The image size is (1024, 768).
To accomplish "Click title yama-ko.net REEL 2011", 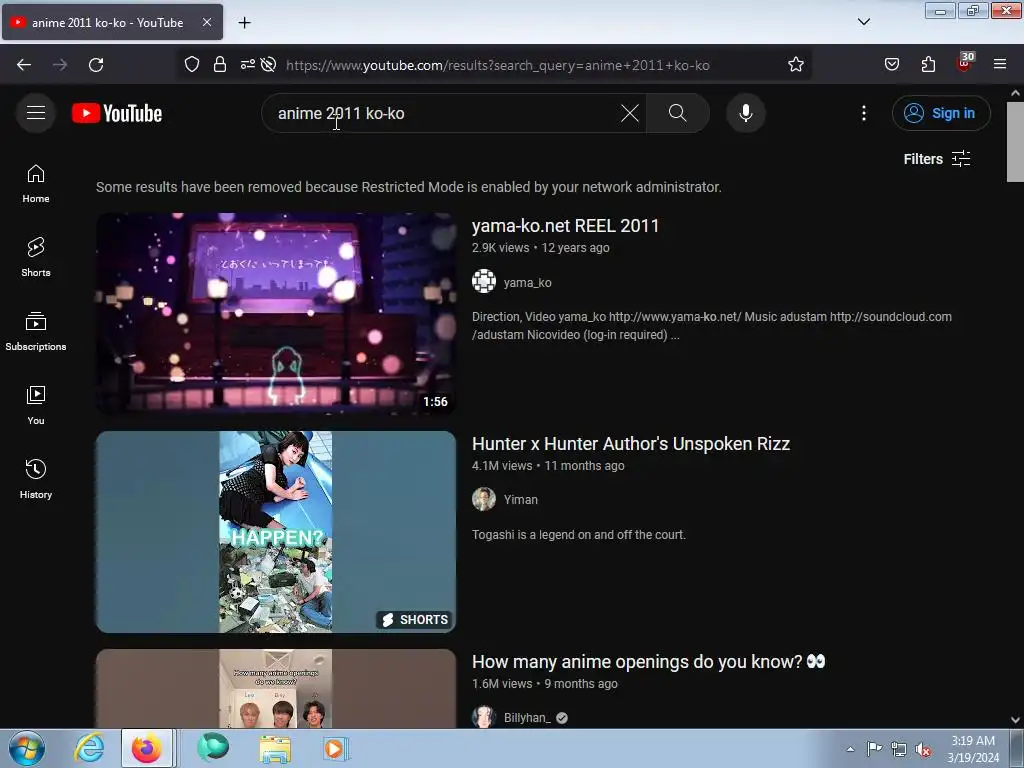I will tap(565, 226).
